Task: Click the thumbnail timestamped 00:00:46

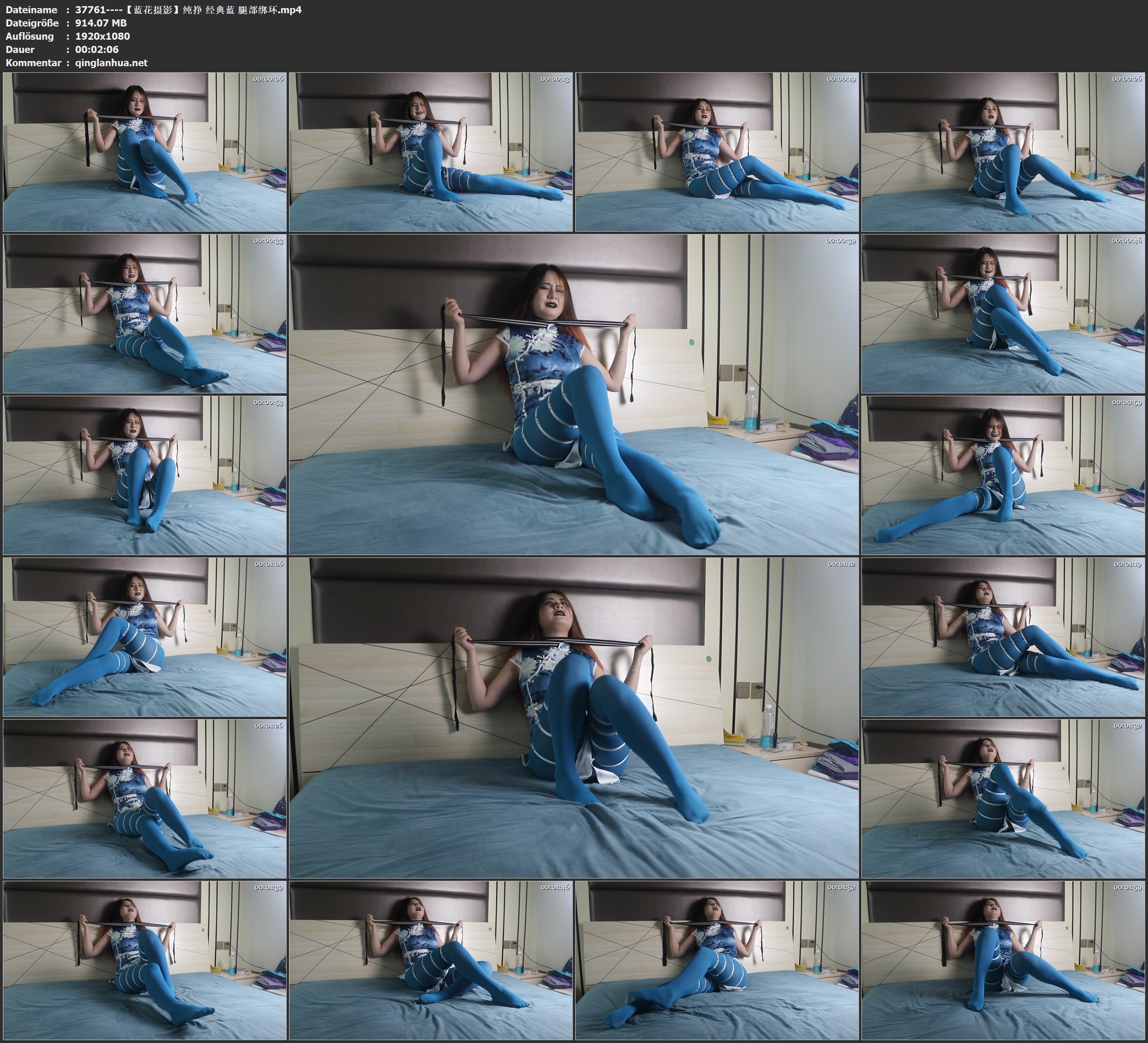Action: pos(1003,313)
